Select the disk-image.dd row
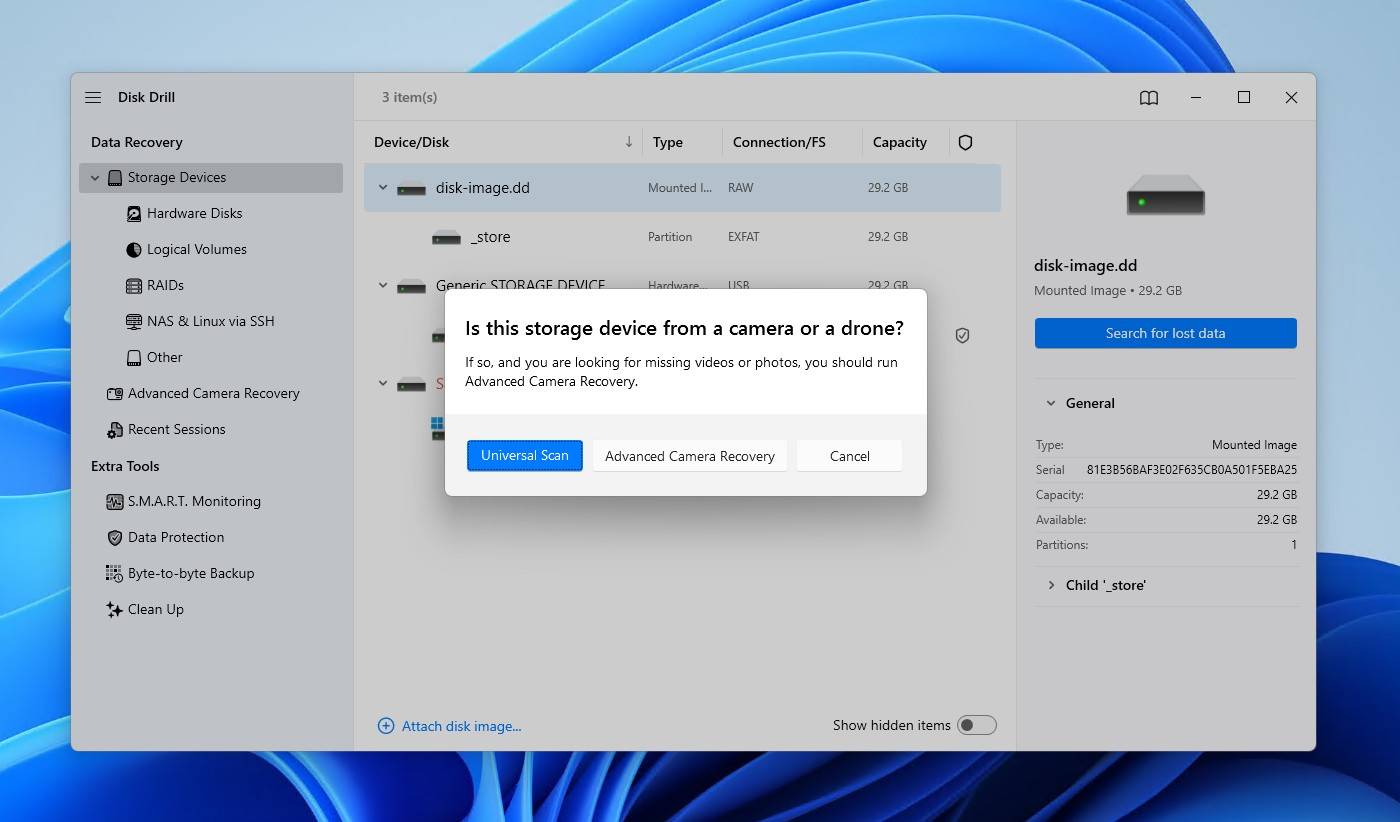The width and height of the screenshot is (1400, 822). pos(682,188)
